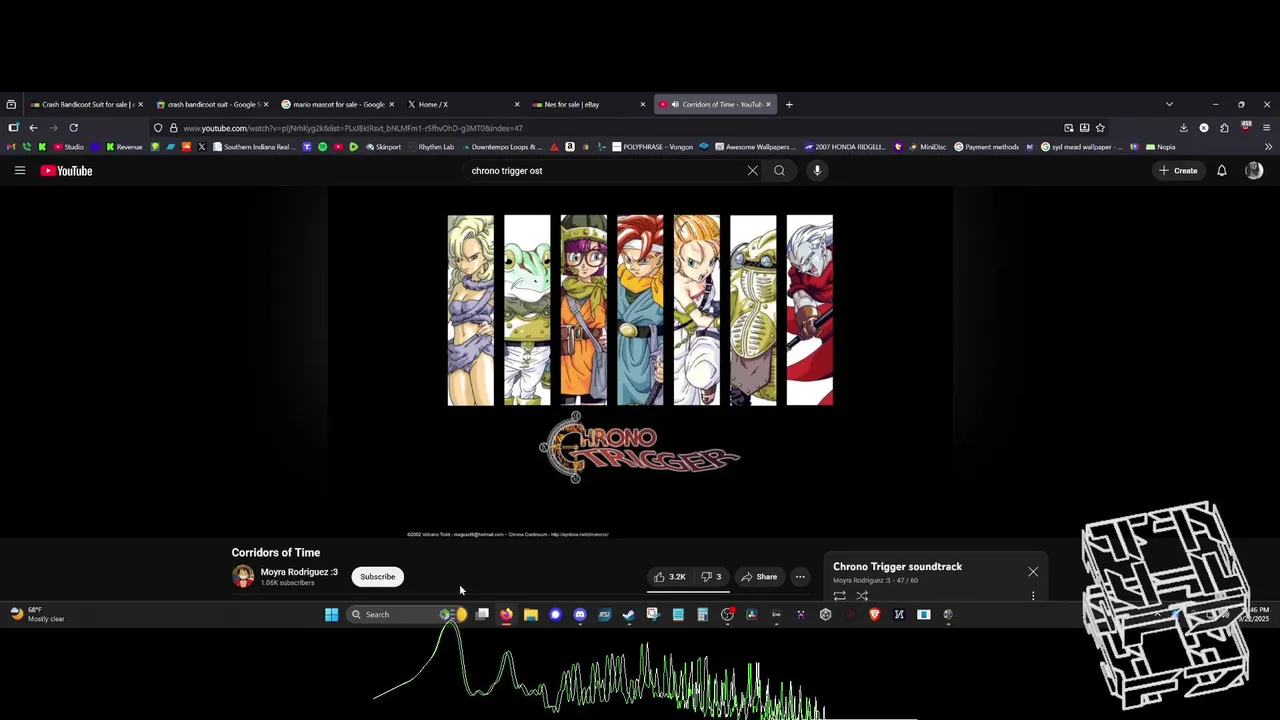Open the Payment methods bookmark
1280x720 pixels.
tap(986, 147)
